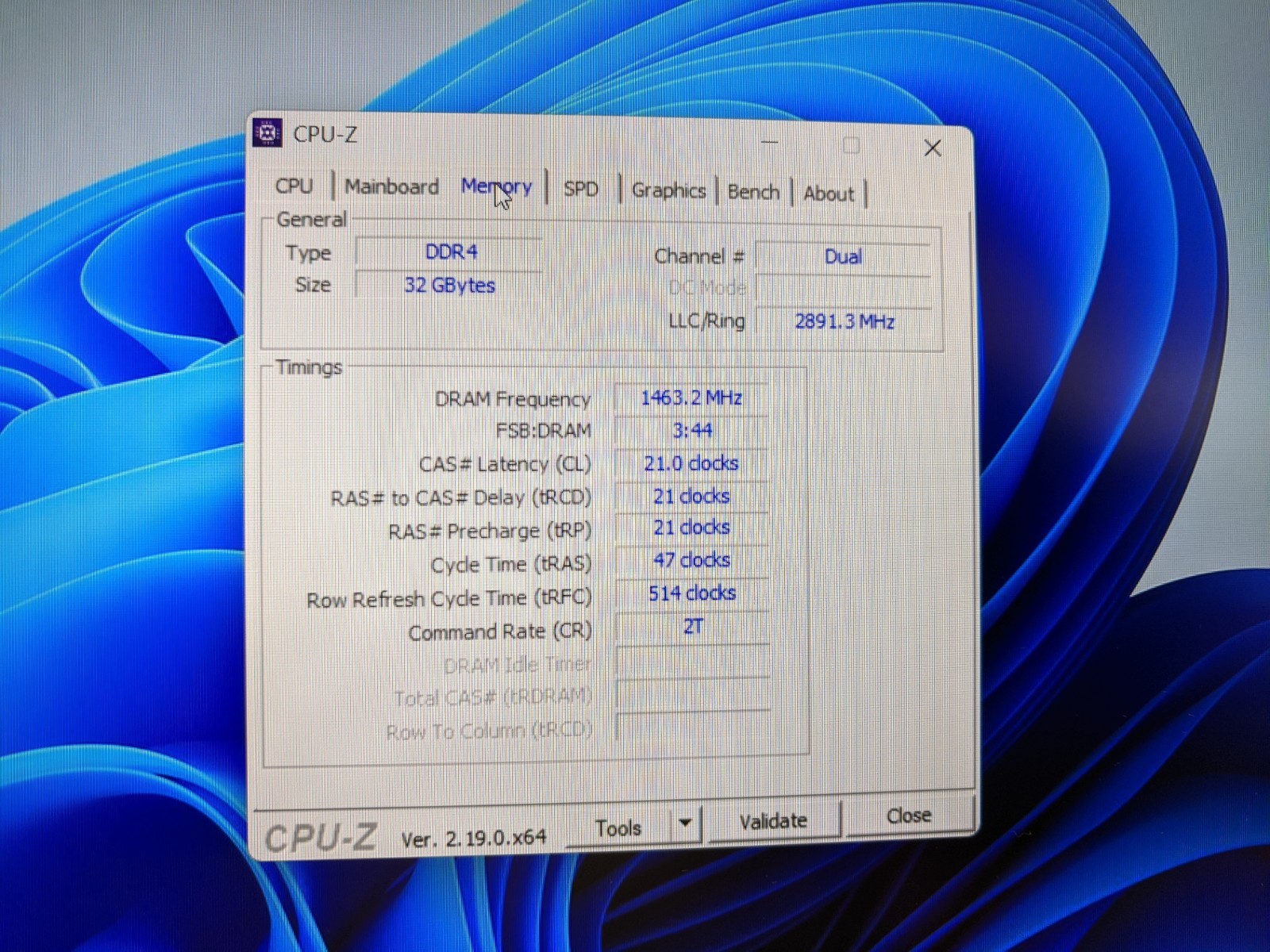The height and width of the screenshot is (952, 1270).
Task: Close the CPU-Z window with X
Action: [933, 148]
